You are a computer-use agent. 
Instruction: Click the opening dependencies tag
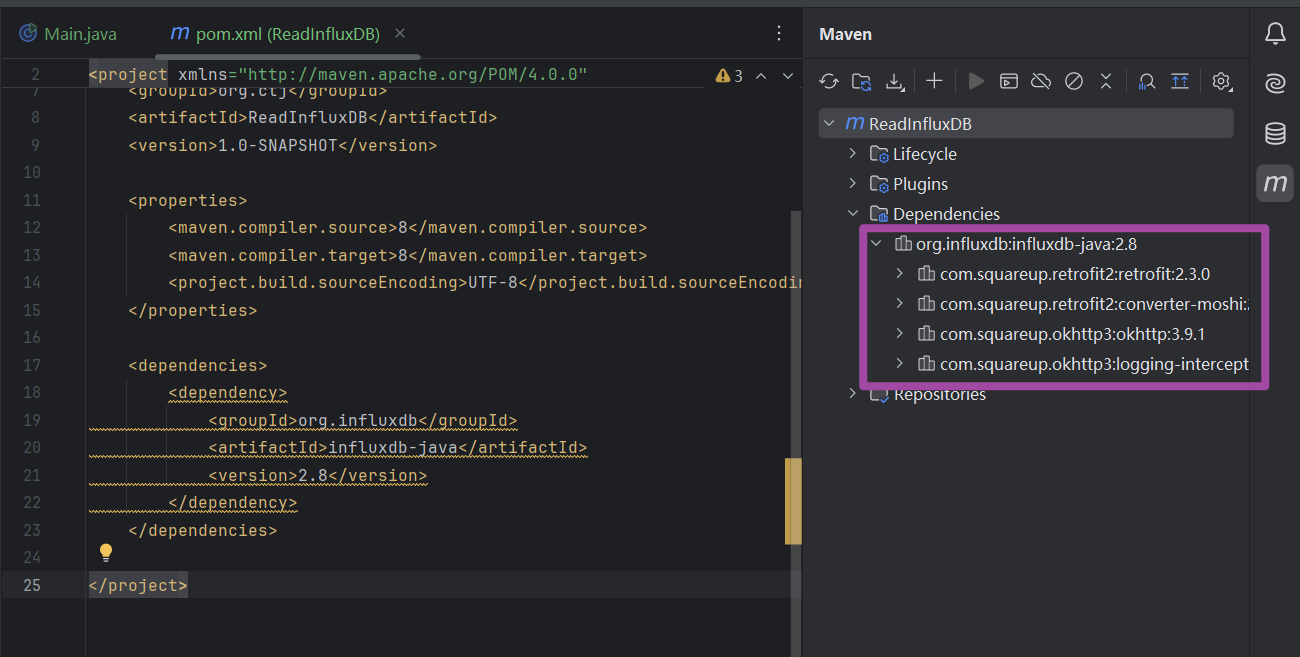[x=198, y=365]
